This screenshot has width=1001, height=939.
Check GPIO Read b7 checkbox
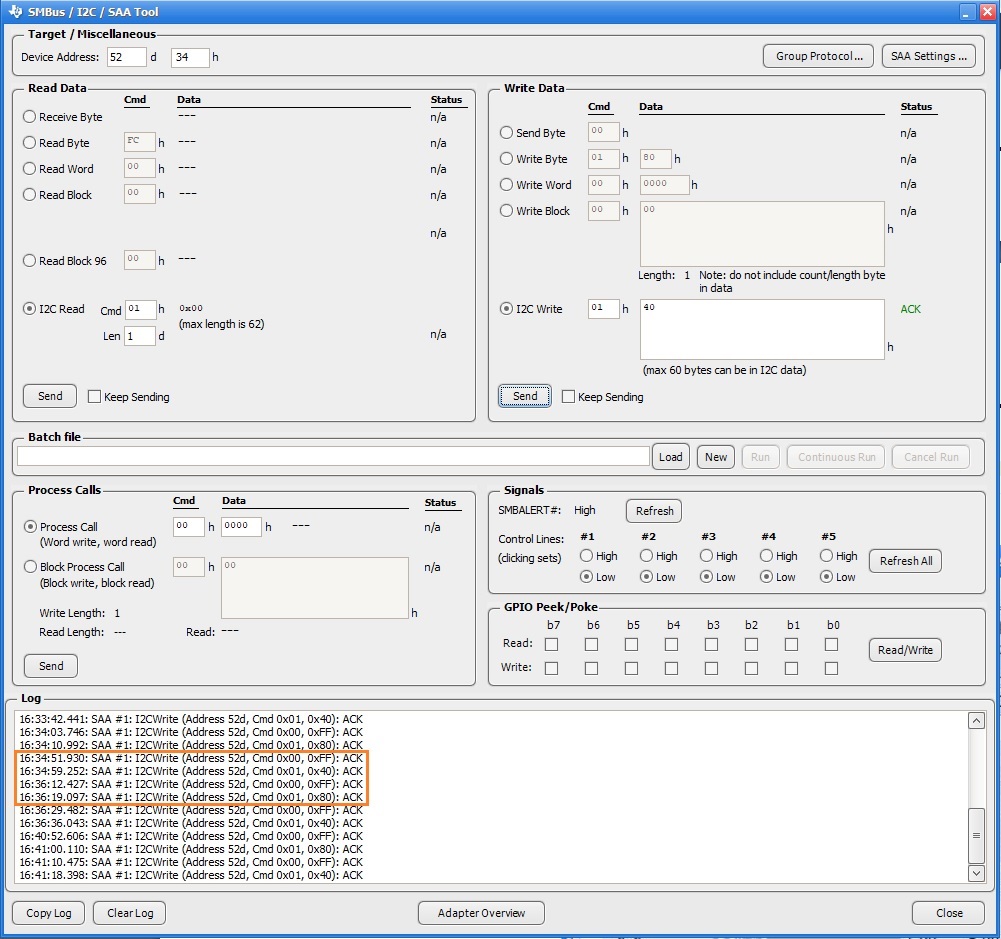tap(552, 644)
